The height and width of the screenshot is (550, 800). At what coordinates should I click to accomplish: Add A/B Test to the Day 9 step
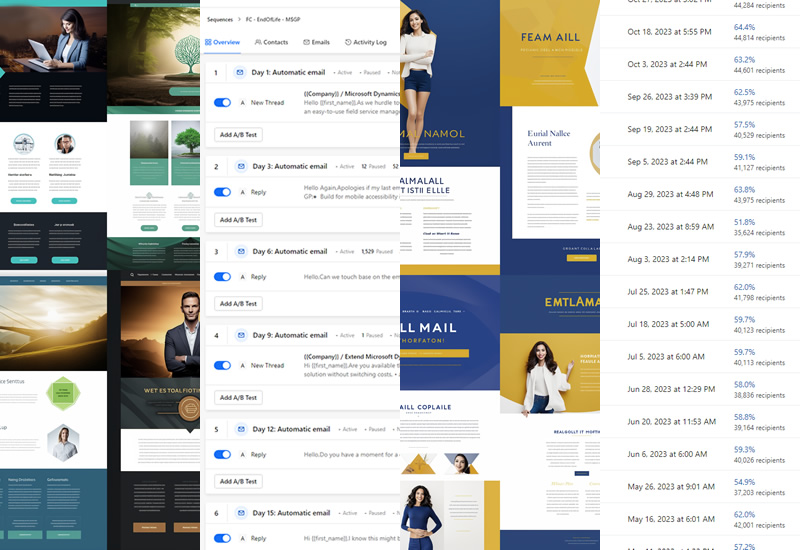(238, 397)
